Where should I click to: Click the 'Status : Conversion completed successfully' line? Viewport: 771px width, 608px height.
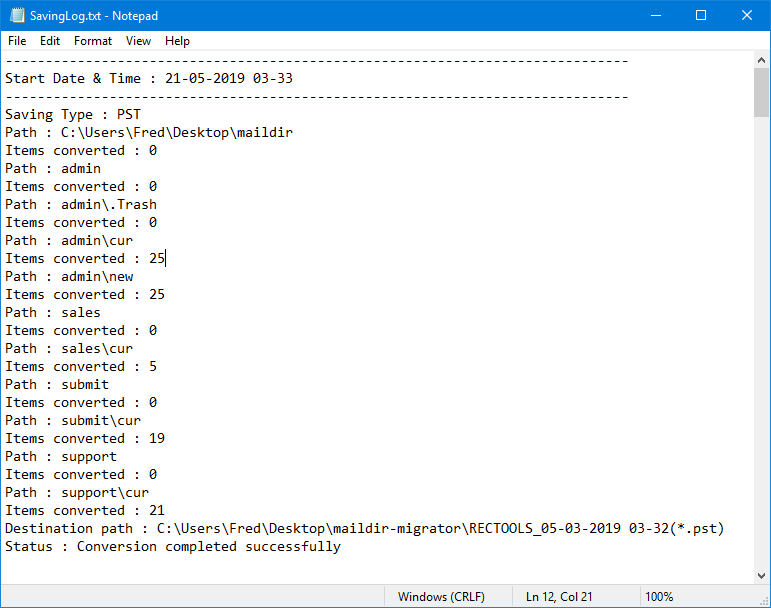pos(173,547)
